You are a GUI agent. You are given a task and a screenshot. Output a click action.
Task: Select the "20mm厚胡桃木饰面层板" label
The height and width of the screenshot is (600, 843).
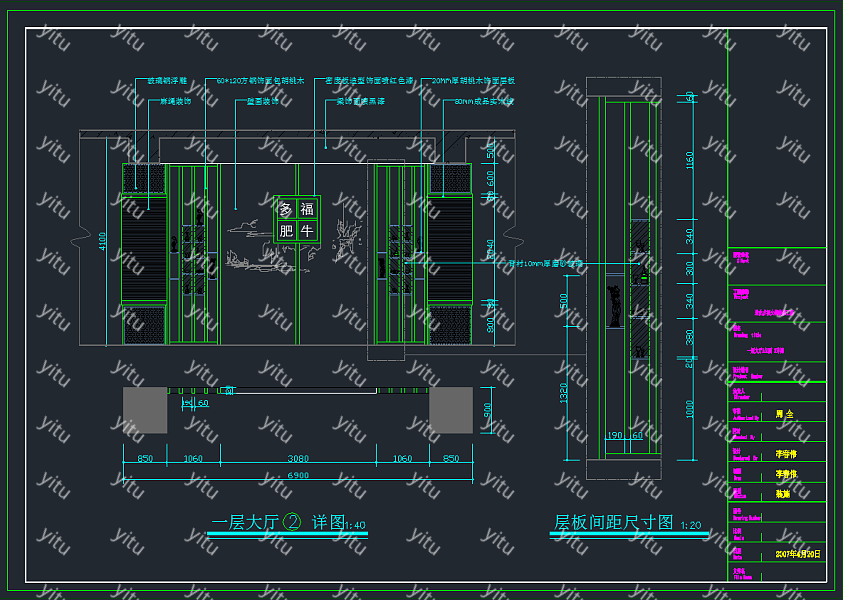point(474,81)
